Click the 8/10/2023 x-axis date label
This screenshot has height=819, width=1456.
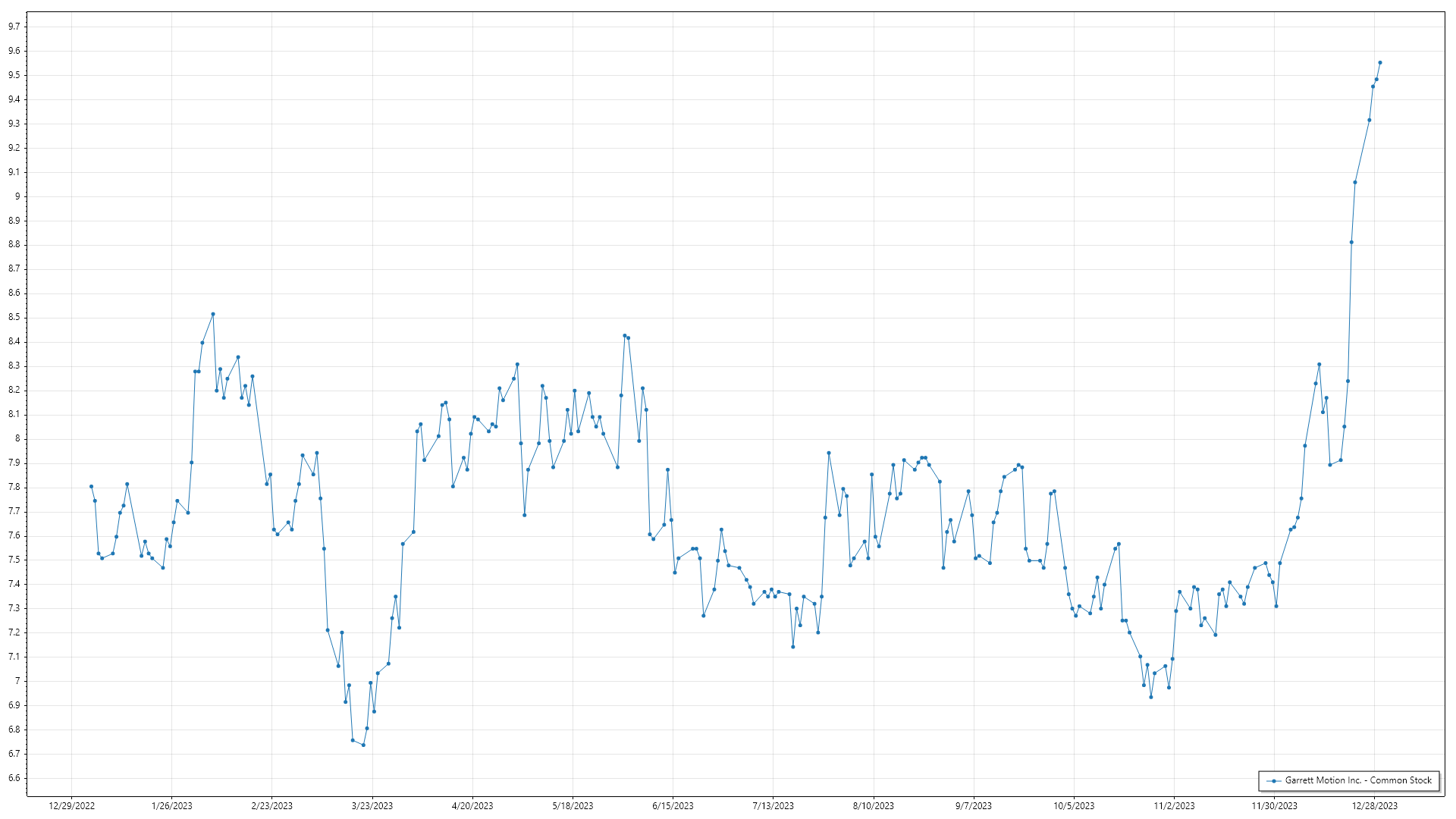[873, 806]
